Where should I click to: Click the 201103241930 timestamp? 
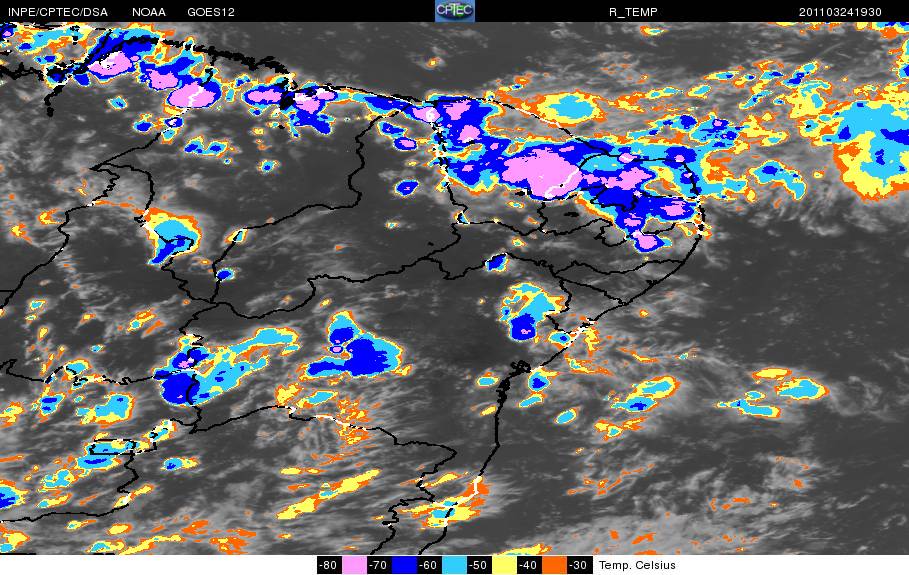[840, 12]
